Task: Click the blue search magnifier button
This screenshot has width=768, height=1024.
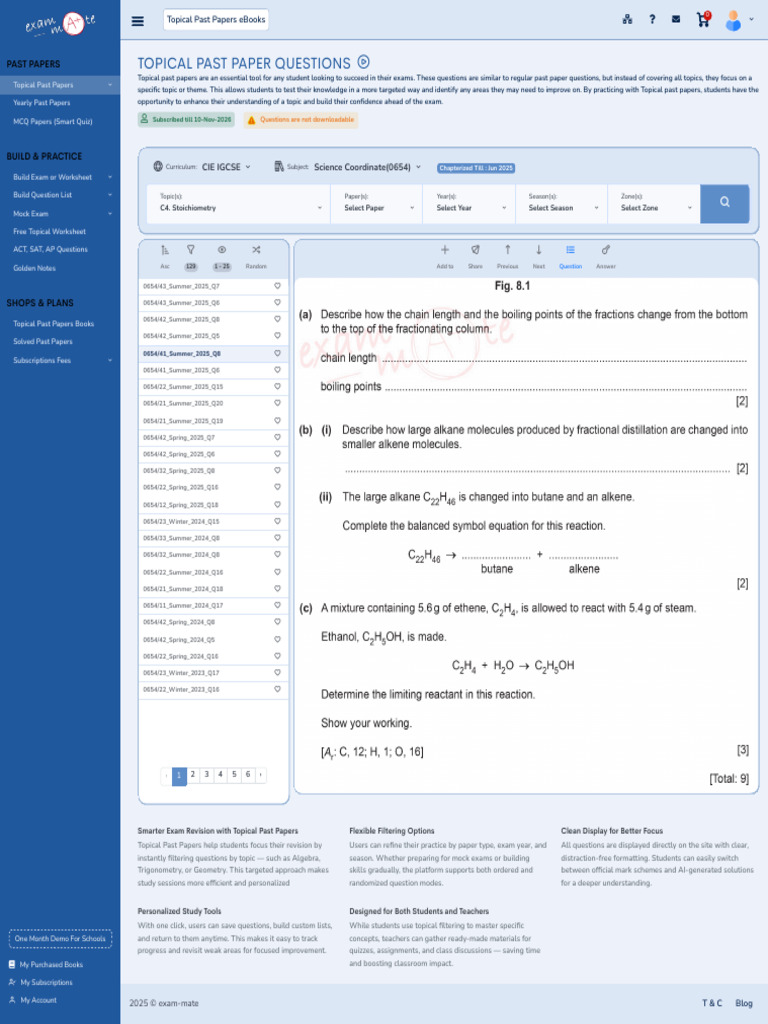Action: pos(724,203)
